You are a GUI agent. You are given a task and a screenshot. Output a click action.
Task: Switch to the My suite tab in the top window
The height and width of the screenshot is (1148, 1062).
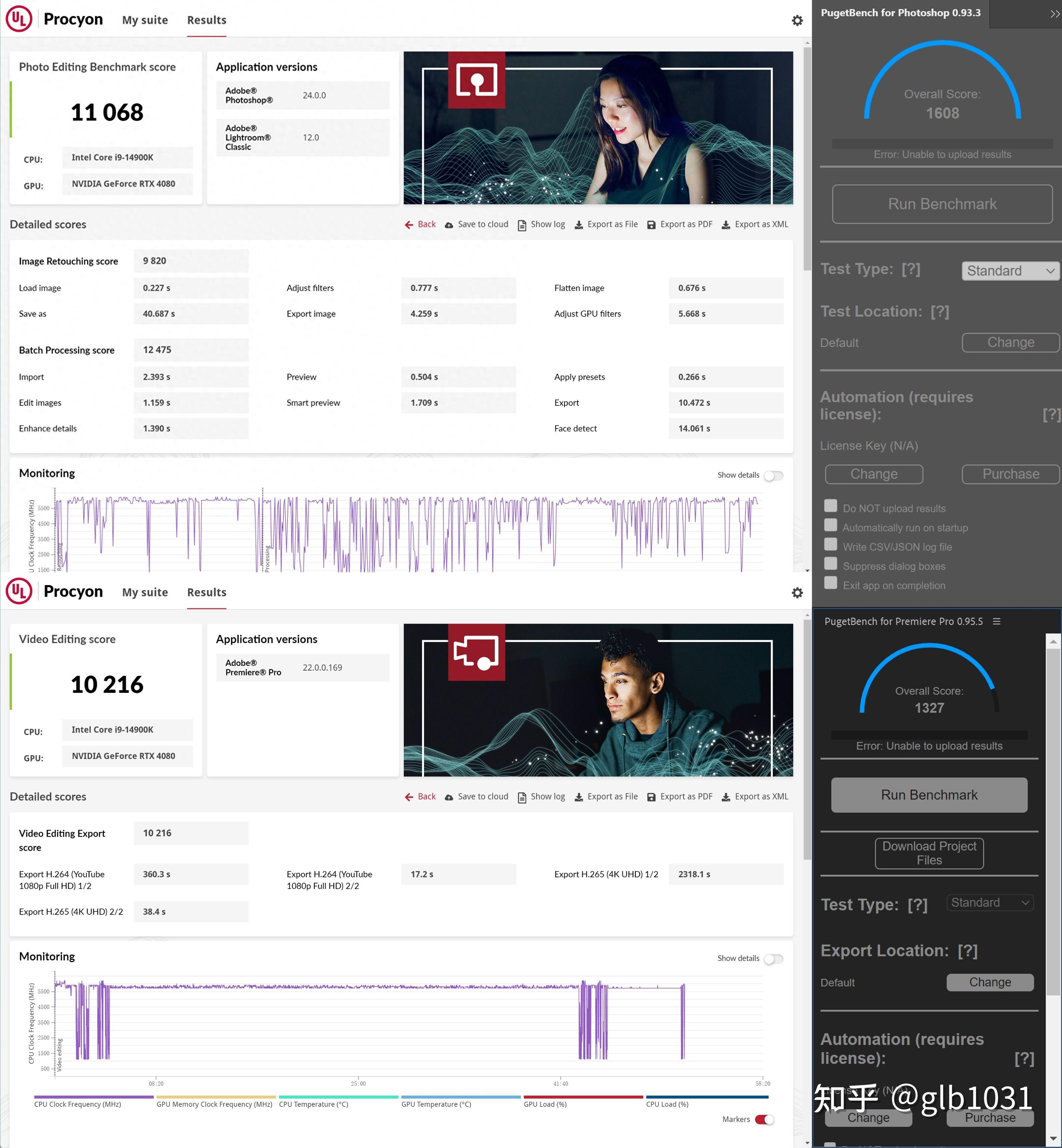(x=145, y=20)
